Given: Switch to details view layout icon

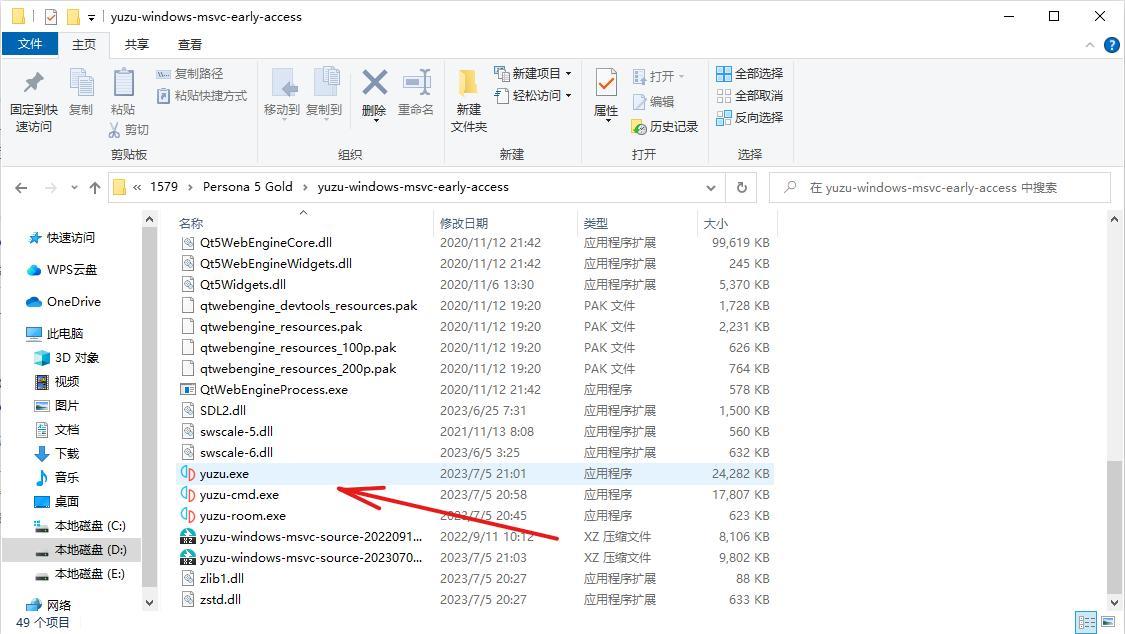Looking at the screenshot, I should click(1086, 623).
